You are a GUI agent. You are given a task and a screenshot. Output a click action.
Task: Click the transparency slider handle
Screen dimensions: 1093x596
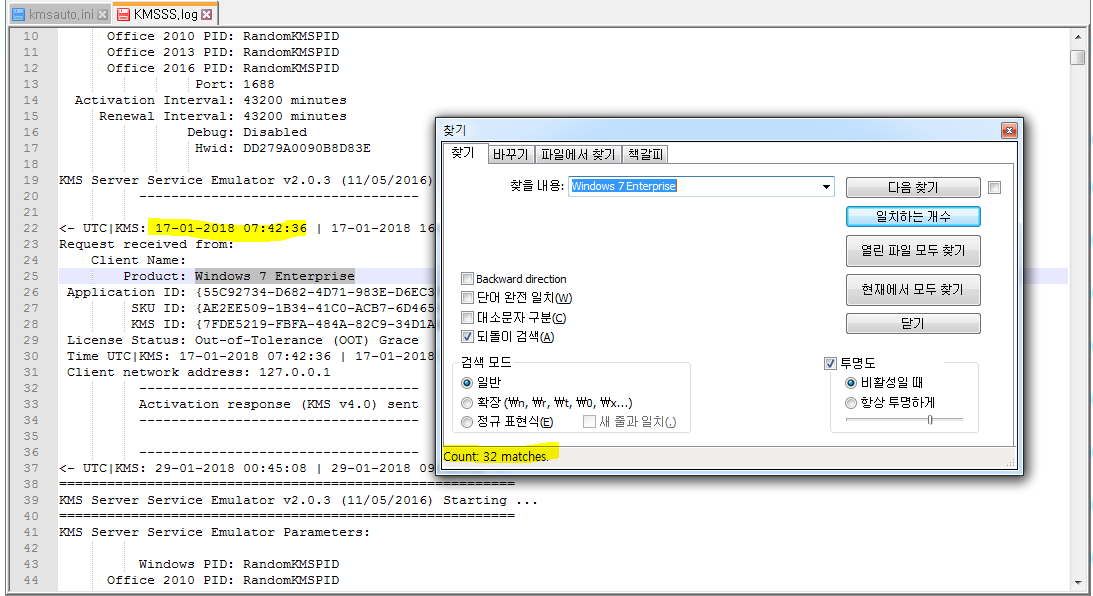click(x=930, y=420)
